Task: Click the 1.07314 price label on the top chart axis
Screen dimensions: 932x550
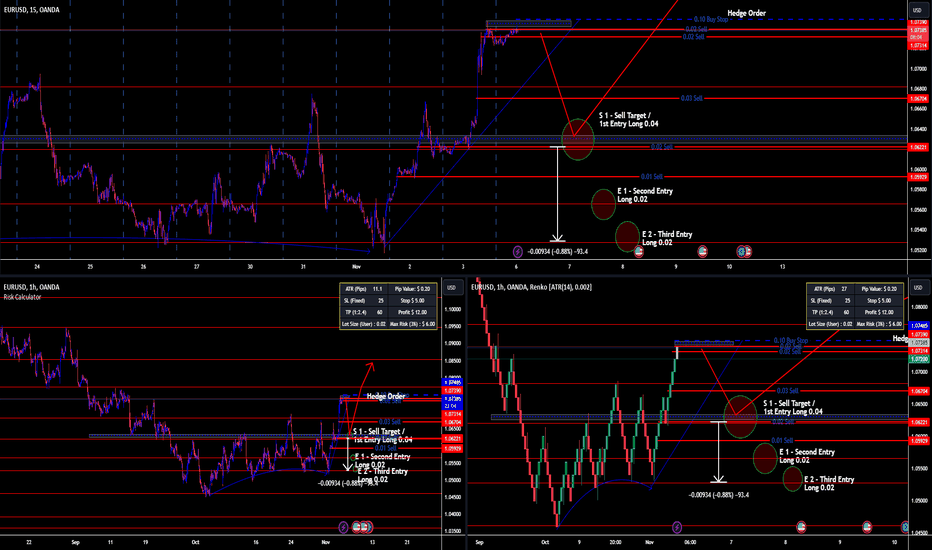Action: coord(918,45)
